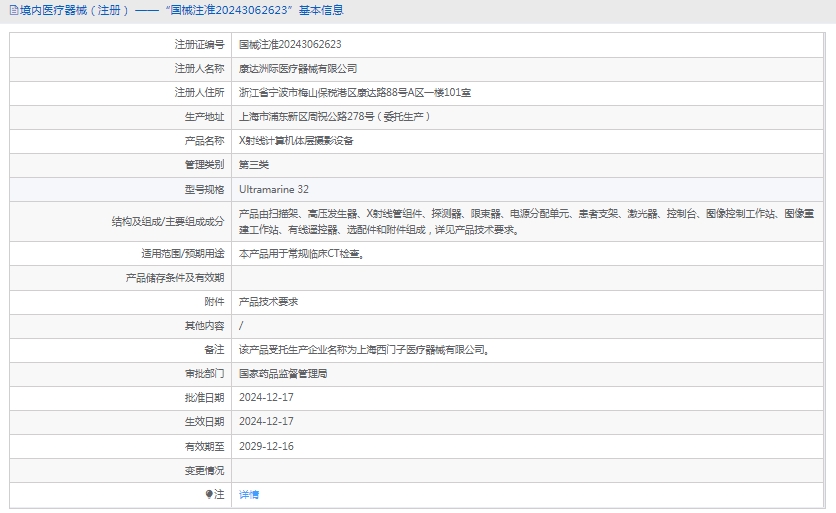Click the 注册人住所 address value

[x=354, y=93]
